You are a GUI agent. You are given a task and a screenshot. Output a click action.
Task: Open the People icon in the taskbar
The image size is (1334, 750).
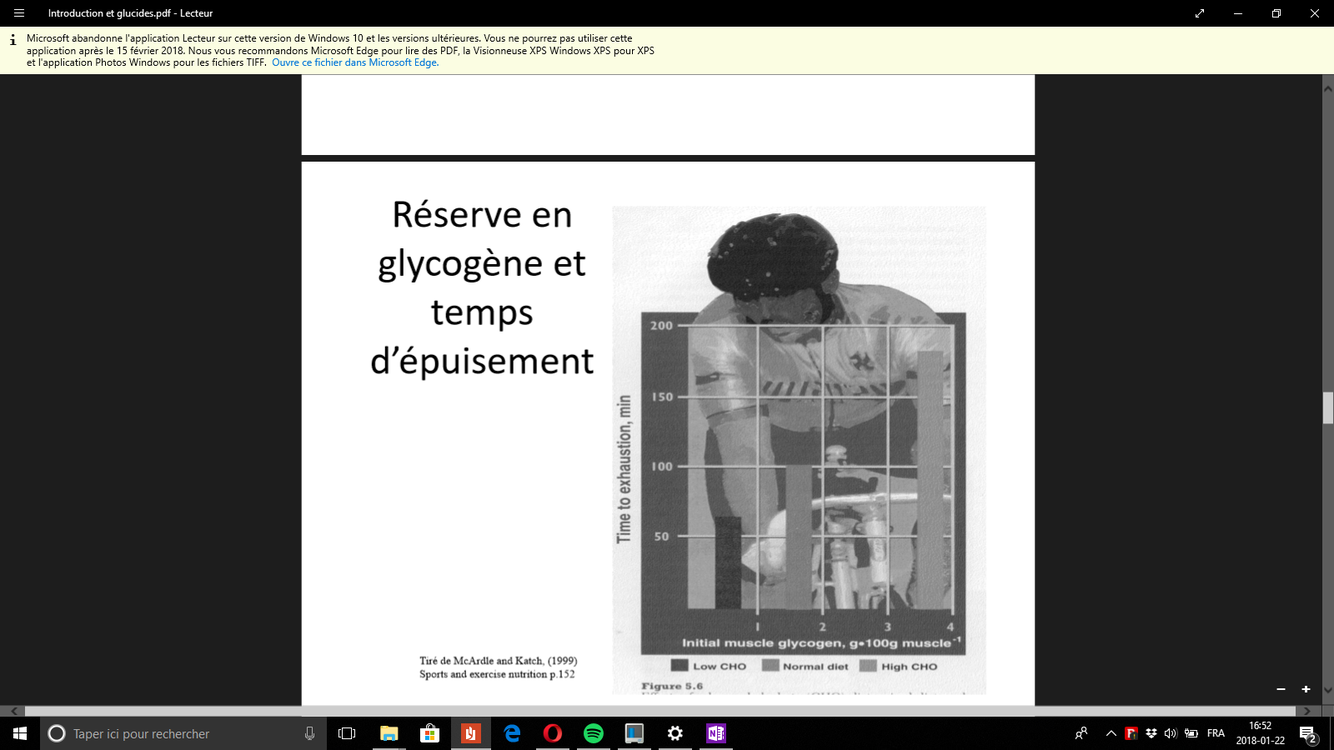[x=1081, y=733]
